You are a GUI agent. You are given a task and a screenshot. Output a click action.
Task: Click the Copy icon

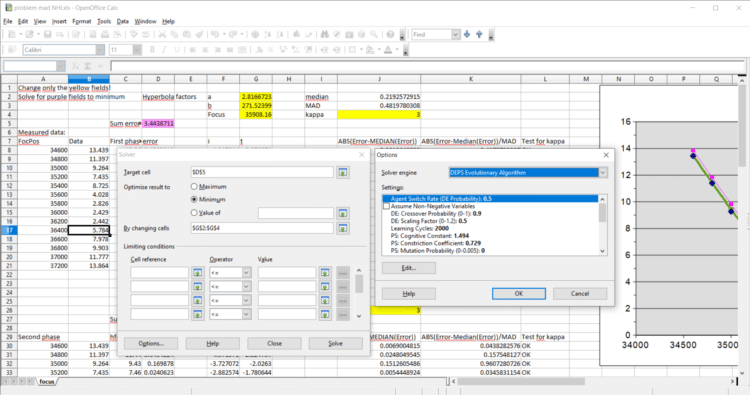point(175,34)
